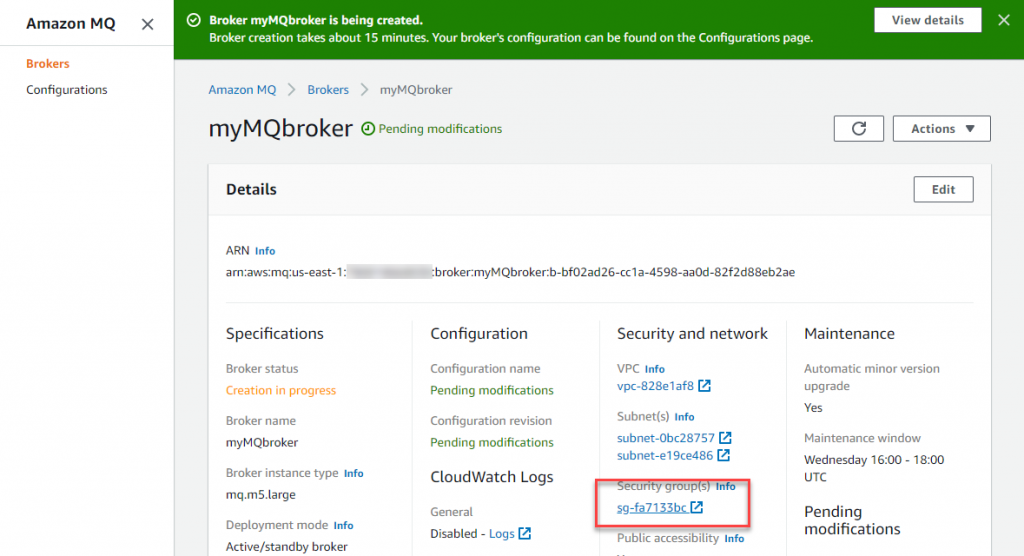Show Subnet(s) Info help
1024x556 pixels.
coord(684,417)
